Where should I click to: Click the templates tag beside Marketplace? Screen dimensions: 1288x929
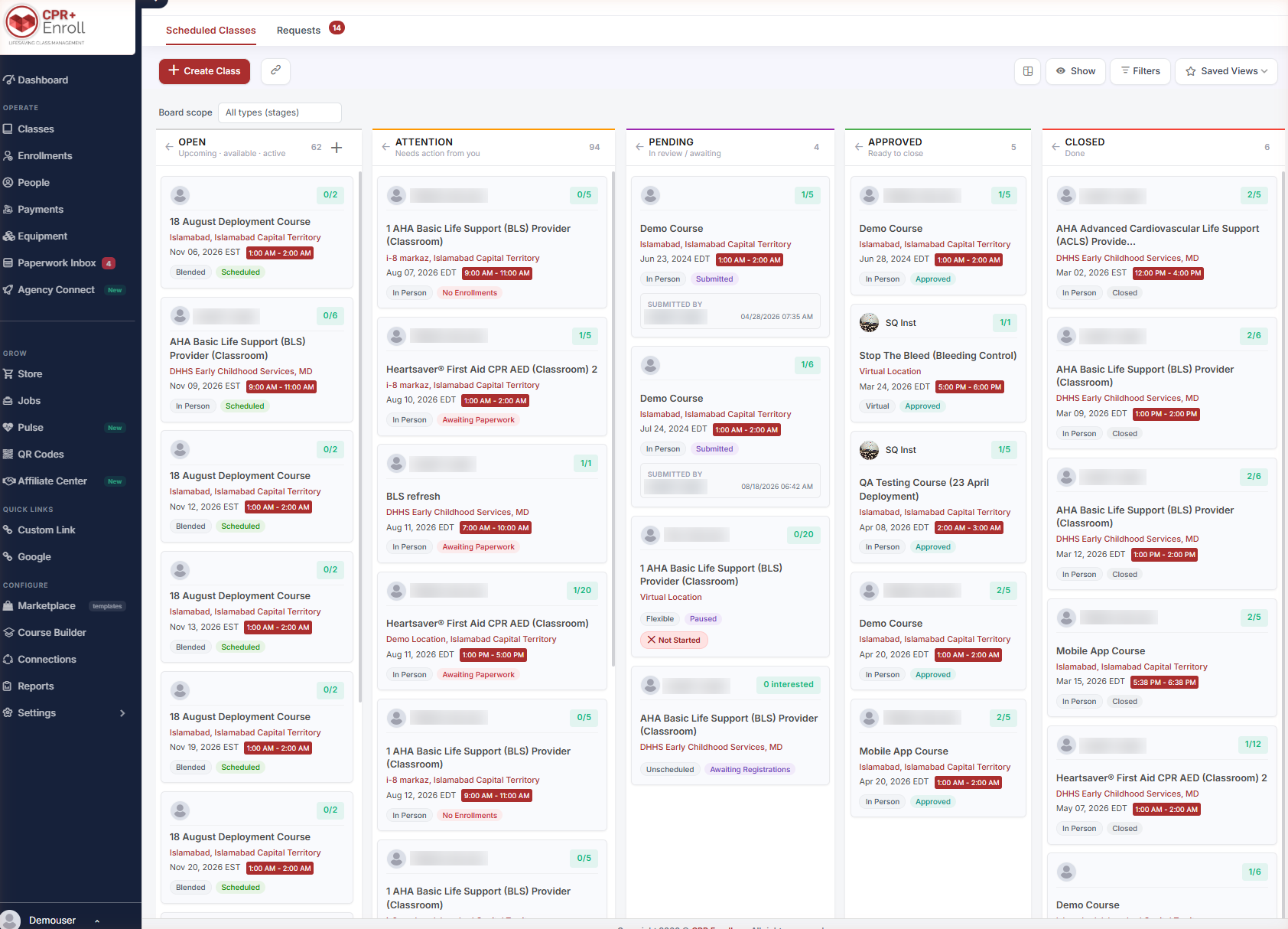pos(107,606)
